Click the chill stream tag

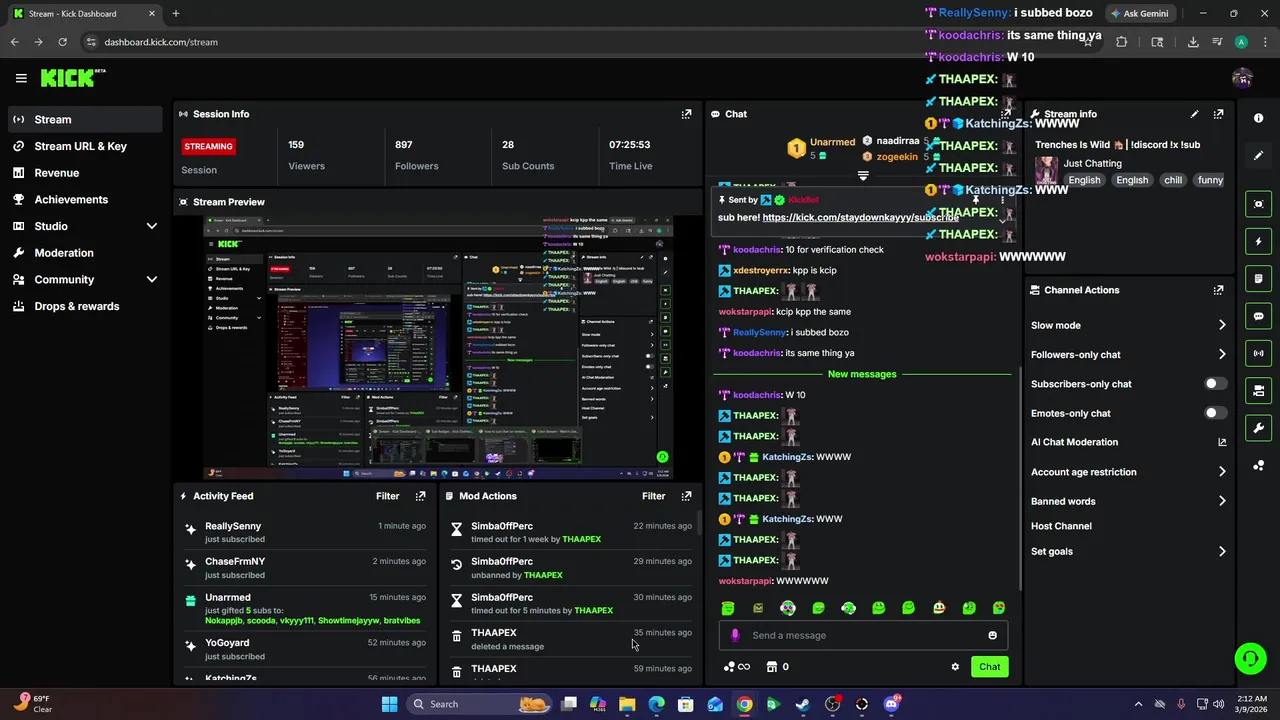tap(1173, 180)
